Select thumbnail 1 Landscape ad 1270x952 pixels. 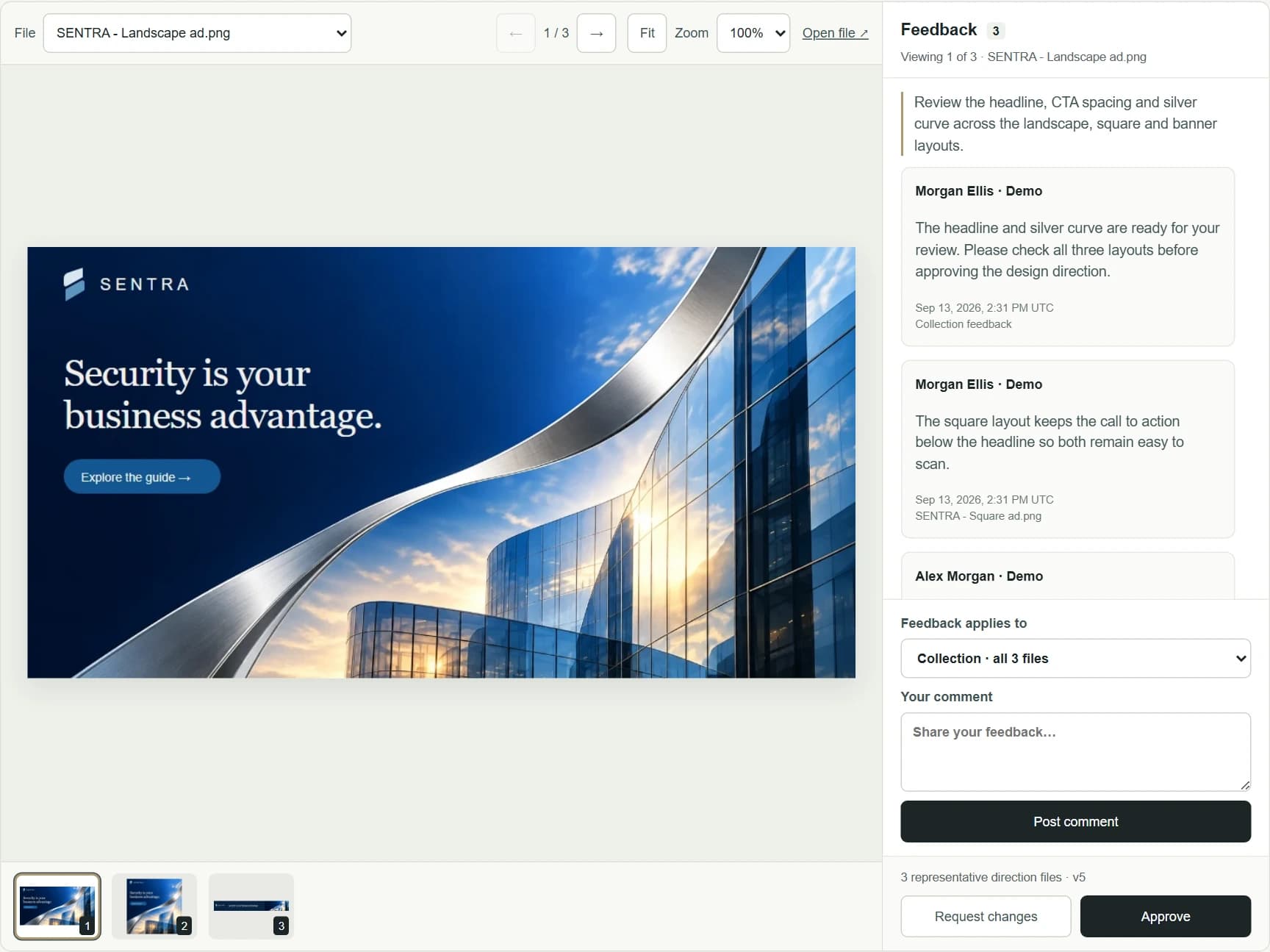pos(57,906)
